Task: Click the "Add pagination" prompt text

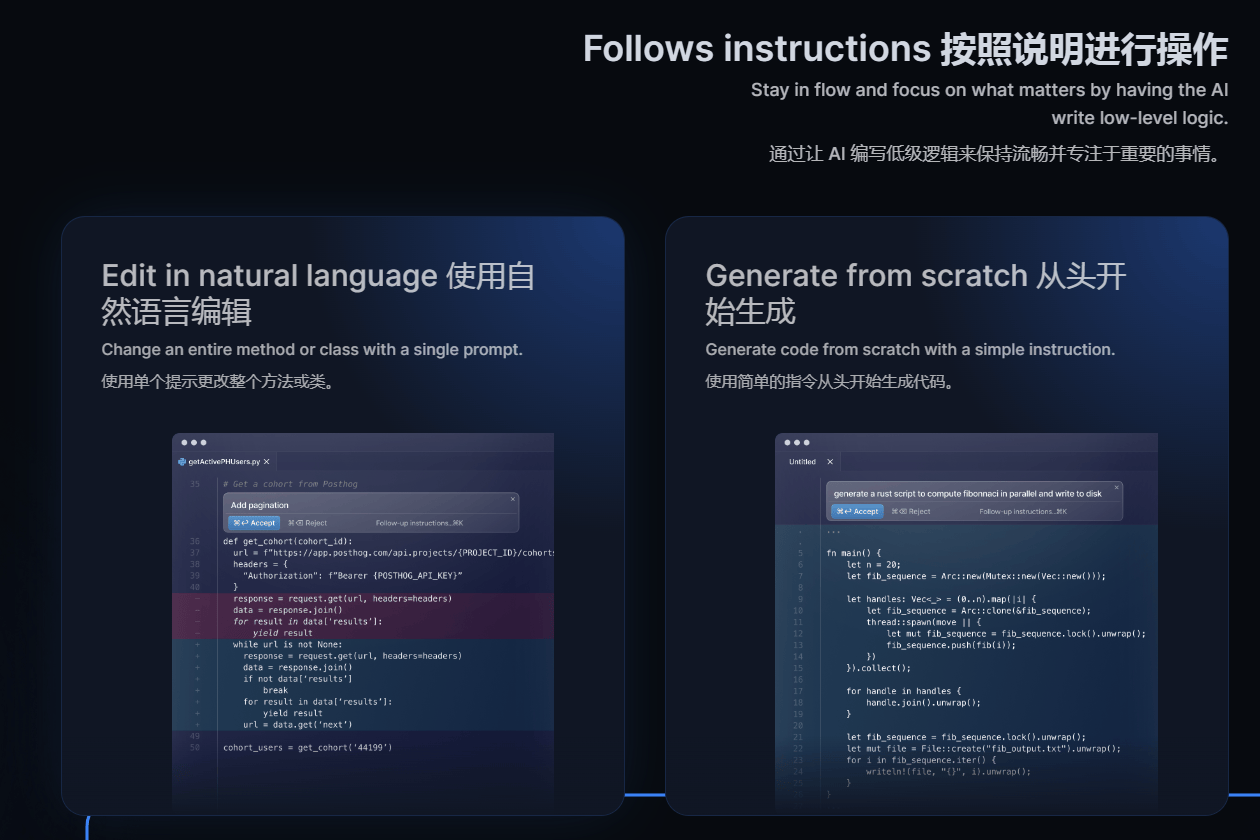Action: click(x=260, y=505)
